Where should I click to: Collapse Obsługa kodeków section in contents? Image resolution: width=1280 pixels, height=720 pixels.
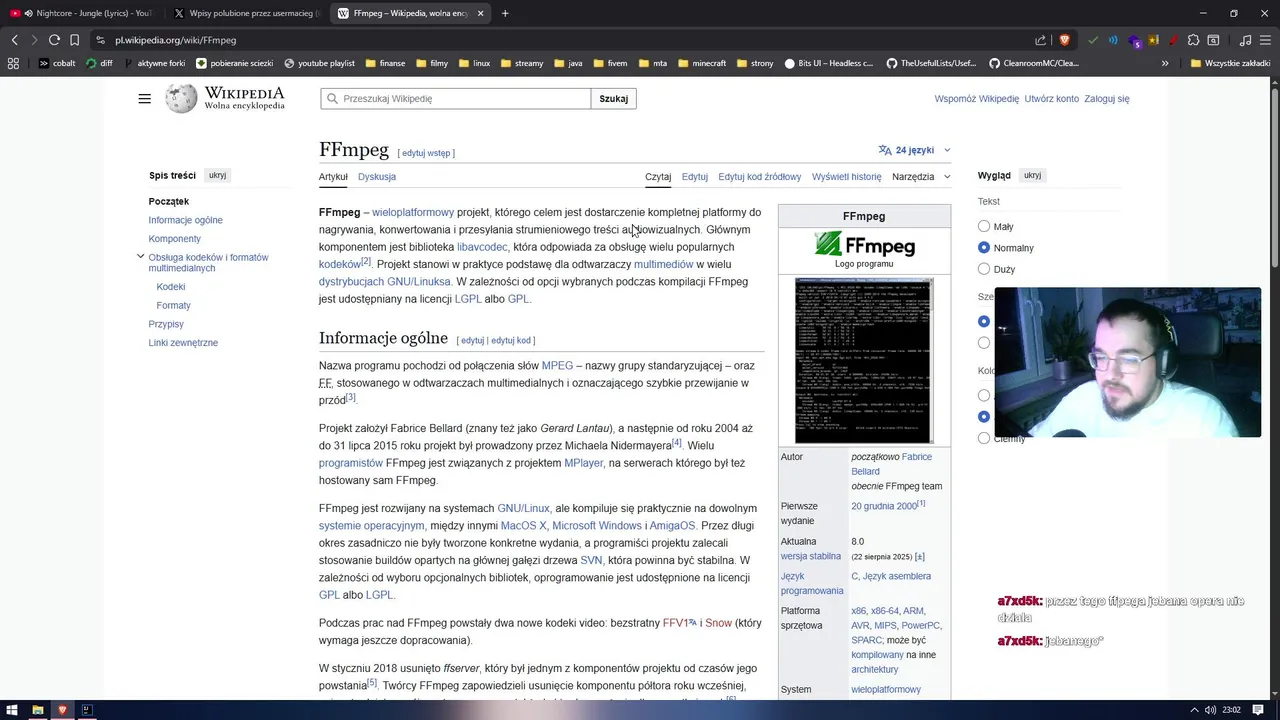pos(140,257)
